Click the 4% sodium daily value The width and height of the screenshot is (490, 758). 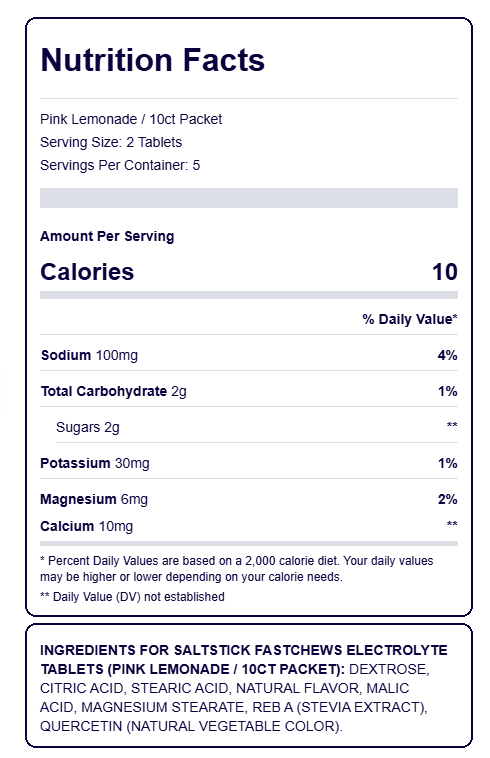tap(448, 355)
